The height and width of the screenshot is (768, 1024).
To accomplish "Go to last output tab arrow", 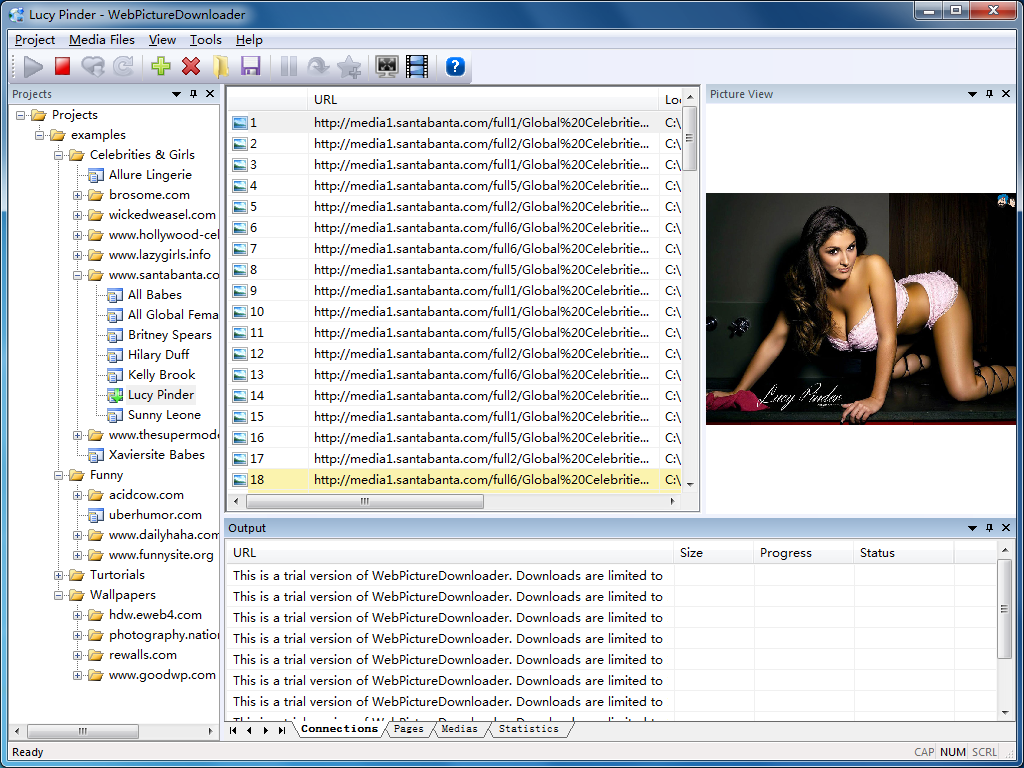I will (x=282, y=730).
